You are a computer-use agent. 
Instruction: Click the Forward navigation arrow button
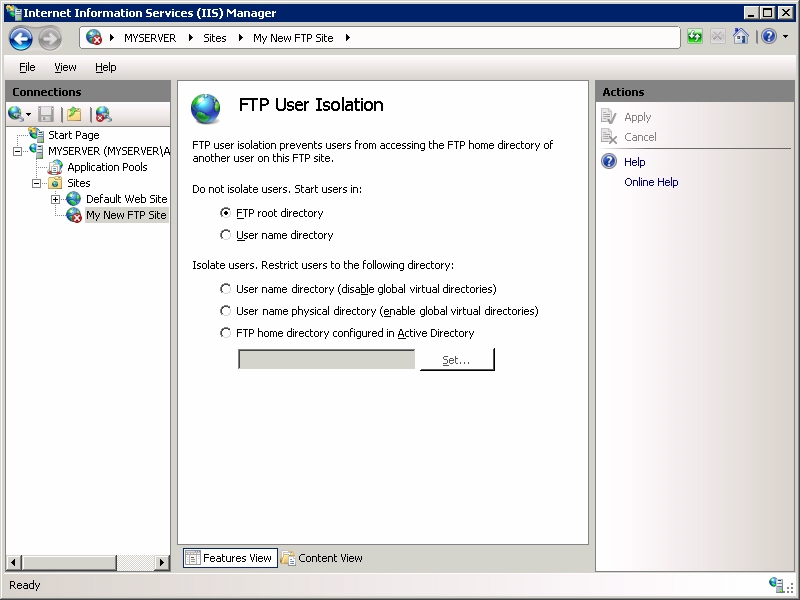pos(50,38)
